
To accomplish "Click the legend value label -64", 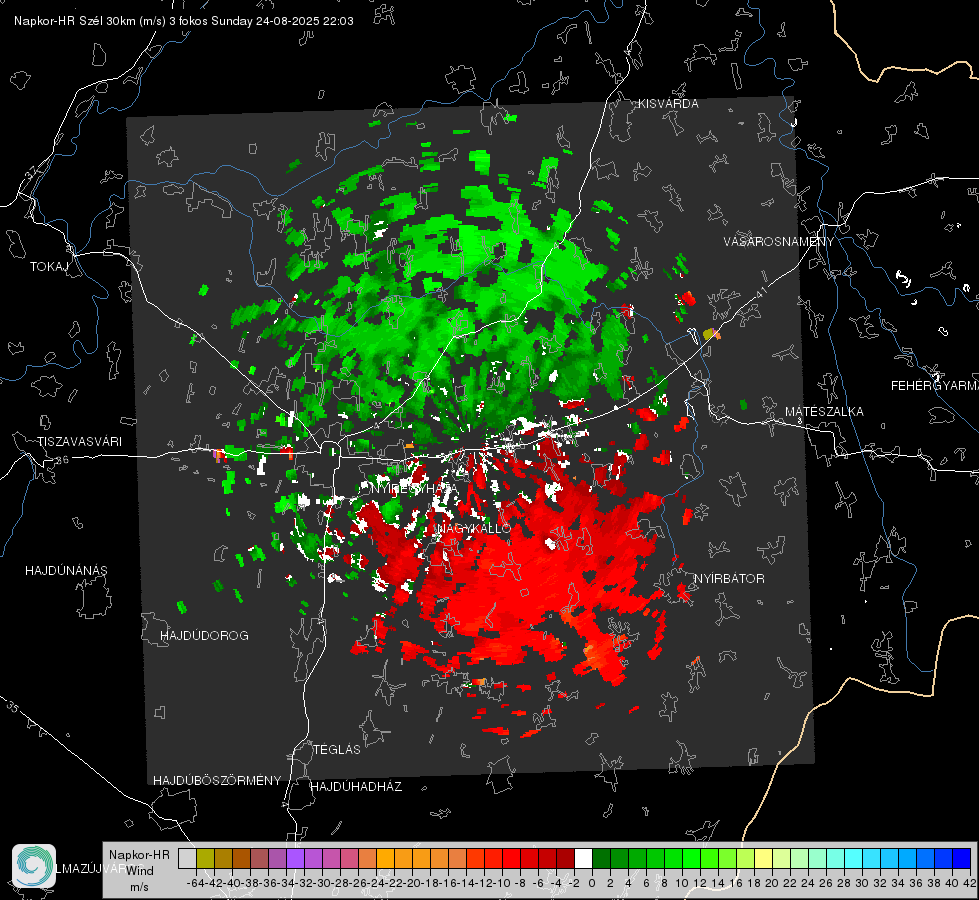I will pyautogui.click(x=195, y=883).
